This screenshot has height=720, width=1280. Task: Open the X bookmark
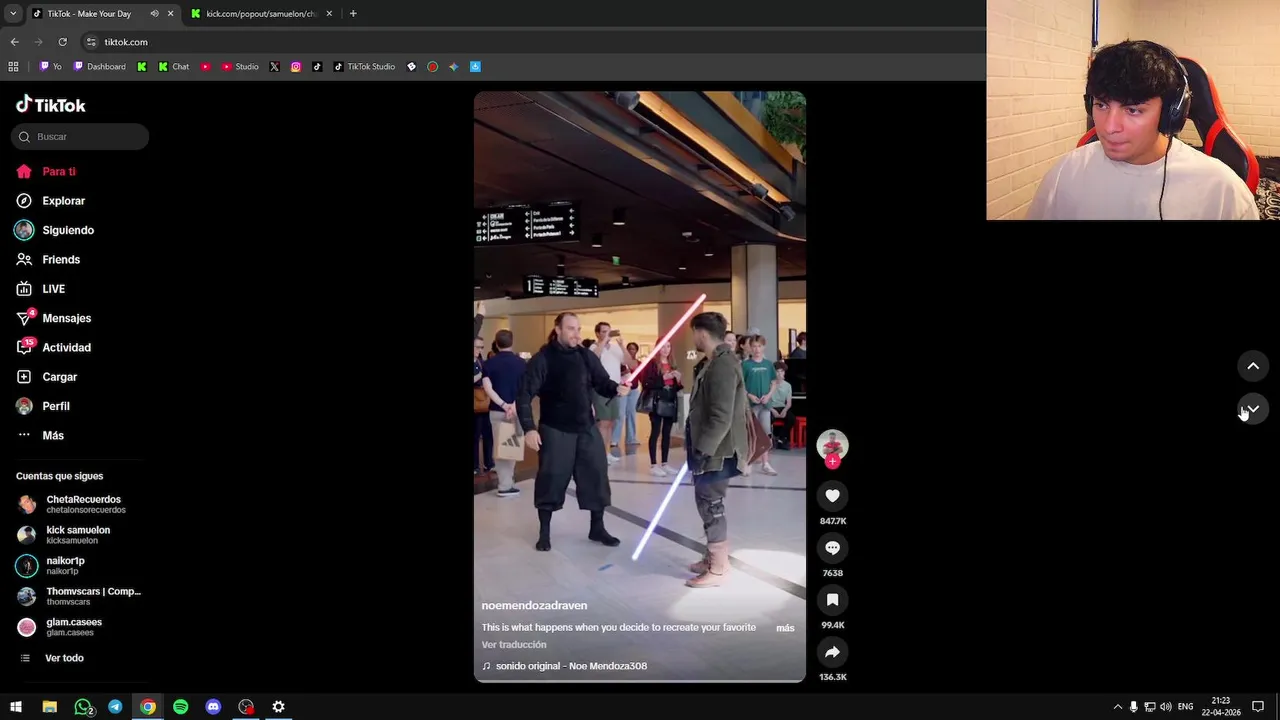coord(274,67)
